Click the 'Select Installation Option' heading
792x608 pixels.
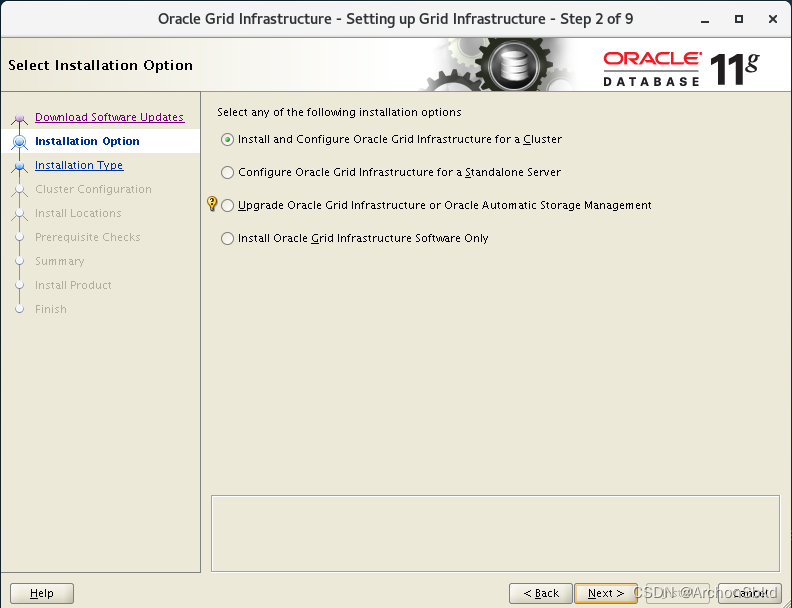point(101,66)
